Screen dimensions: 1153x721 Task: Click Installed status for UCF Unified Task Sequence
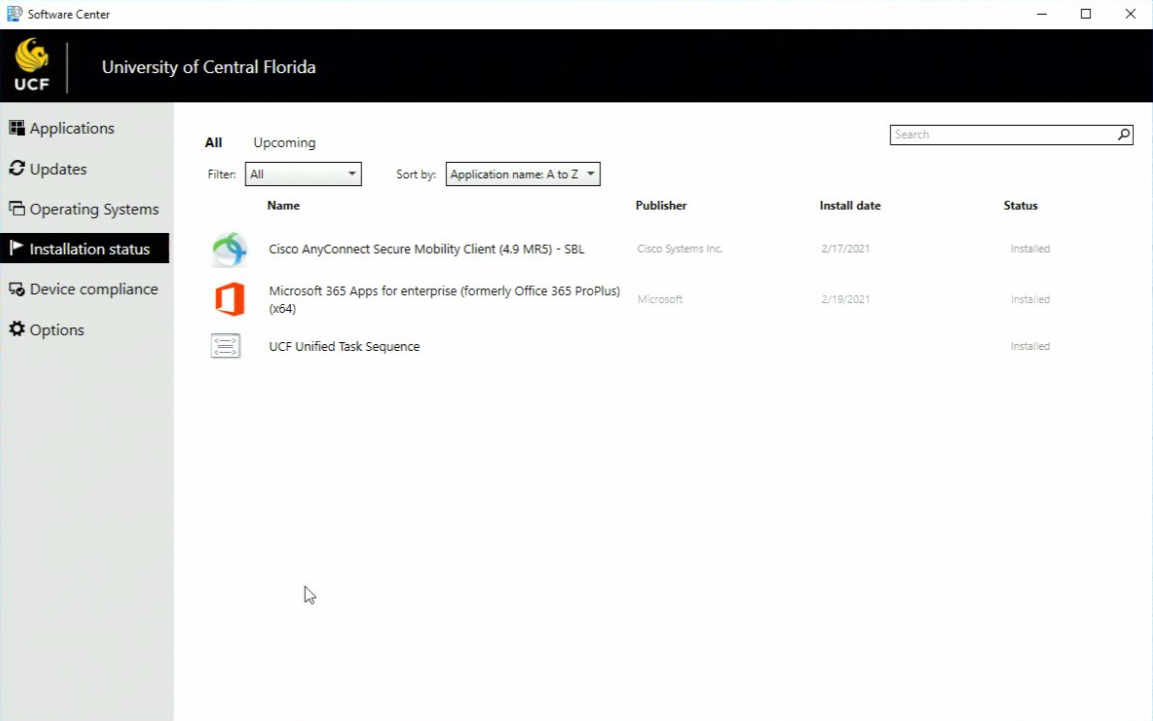pyautogui.click(x=1030, y=346)
